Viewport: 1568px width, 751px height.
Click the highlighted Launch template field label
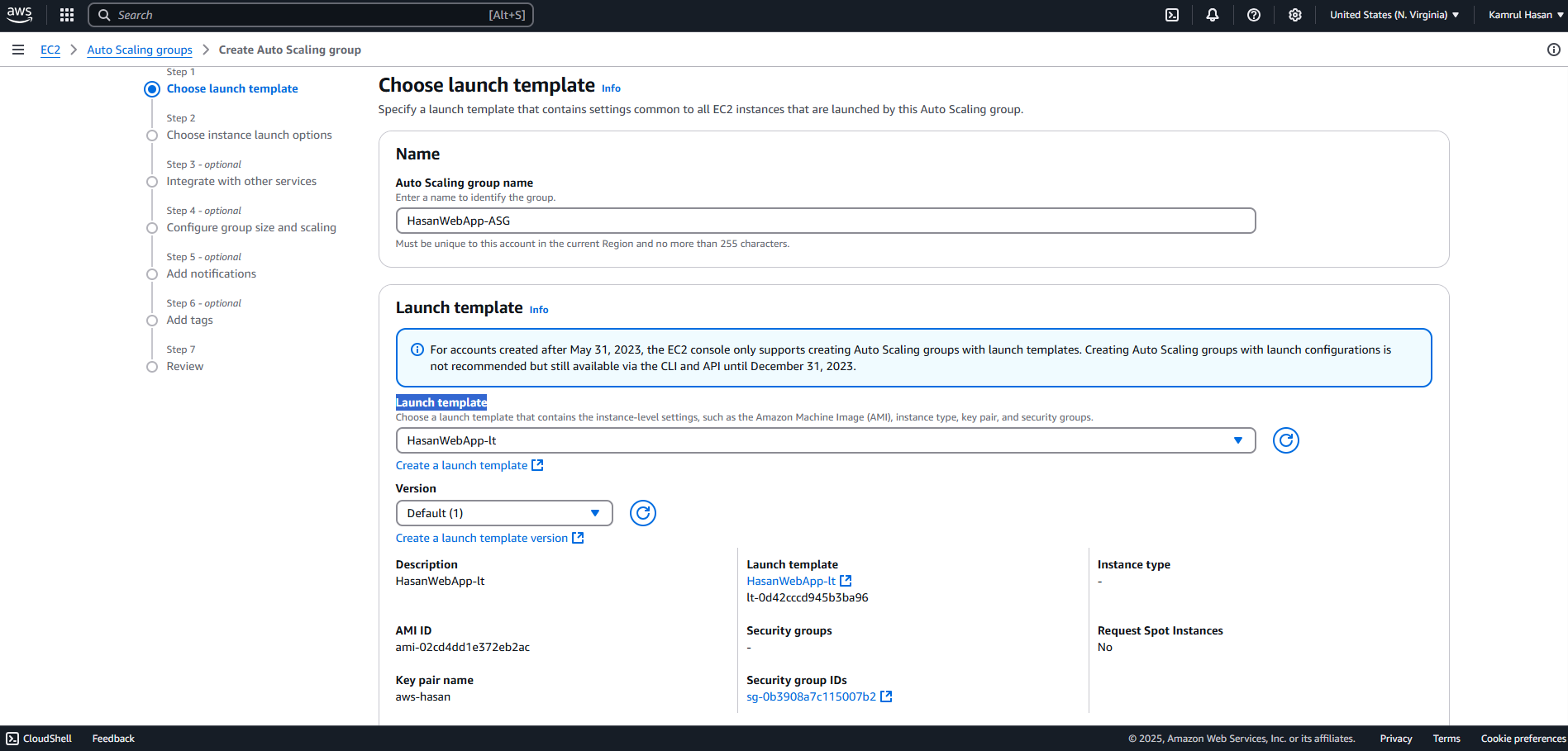[441, 402]
